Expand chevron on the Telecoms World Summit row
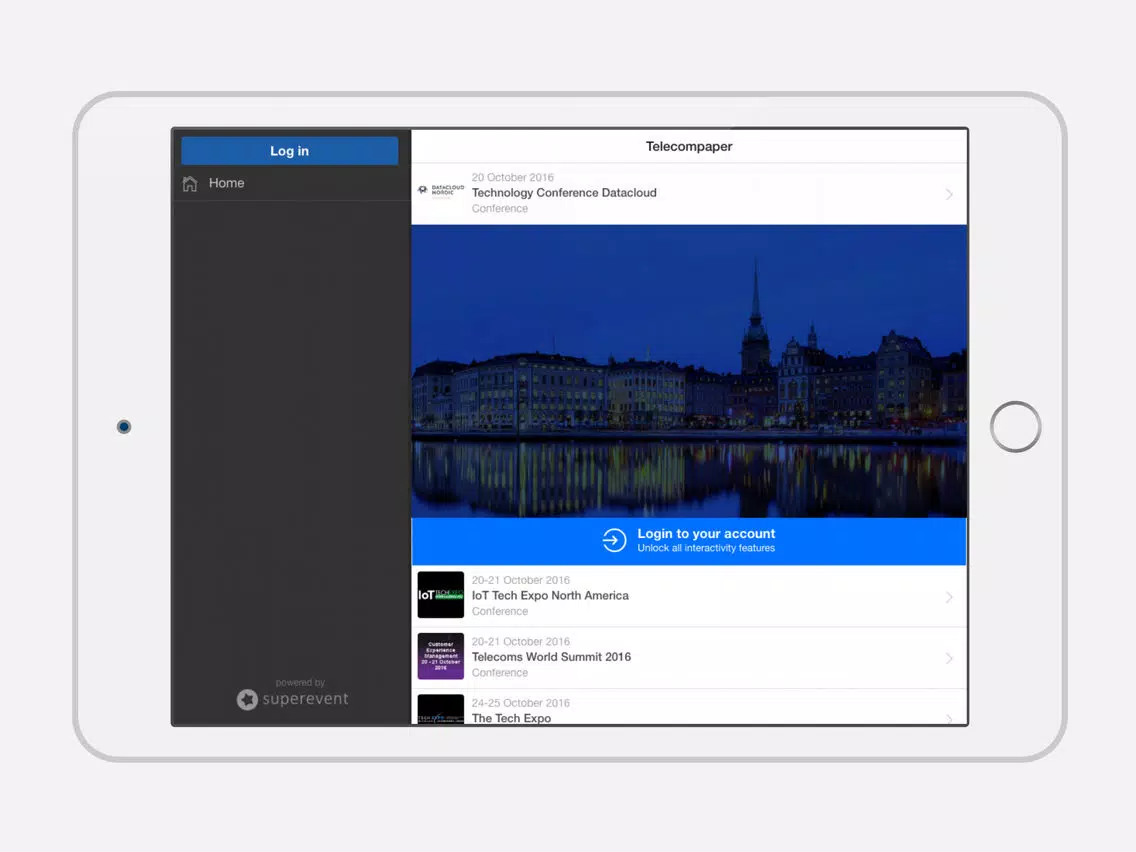 (948, 659)
